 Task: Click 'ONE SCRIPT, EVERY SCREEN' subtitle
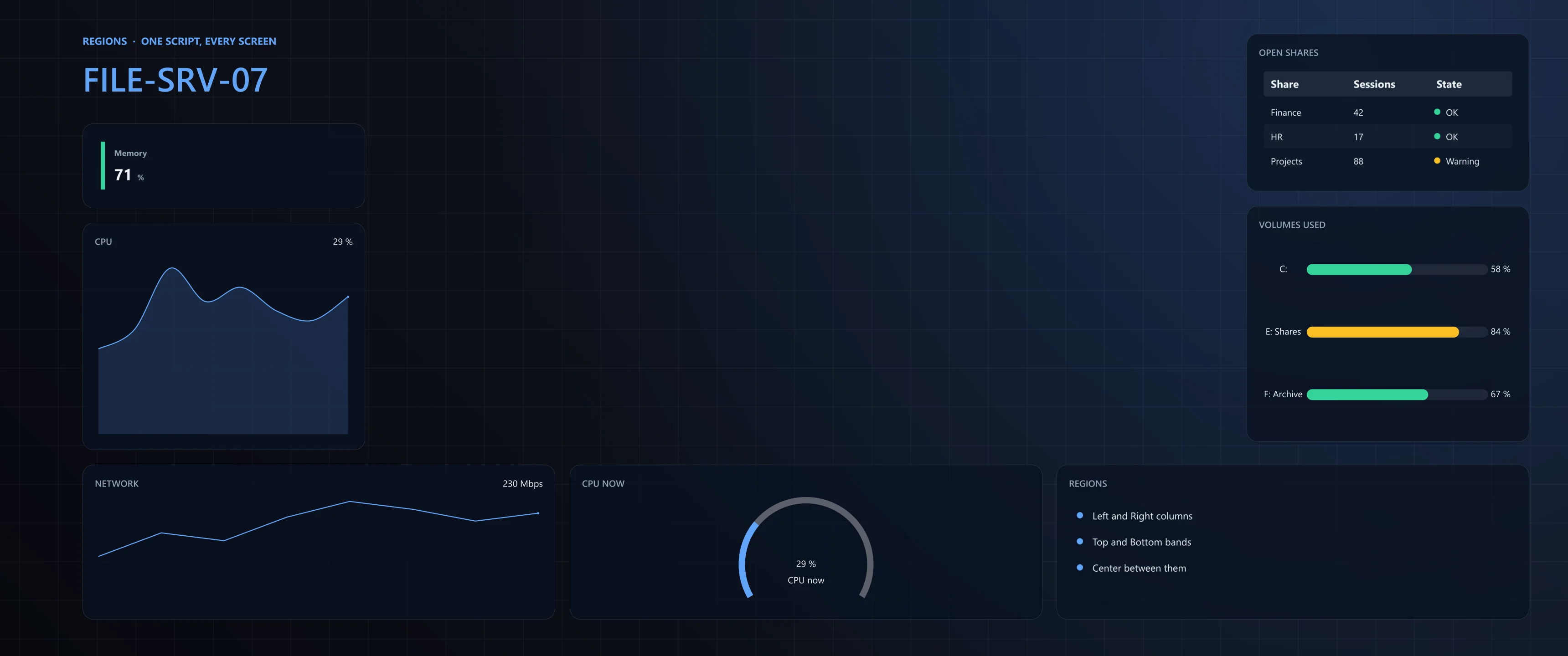click(x=209, y=41)
